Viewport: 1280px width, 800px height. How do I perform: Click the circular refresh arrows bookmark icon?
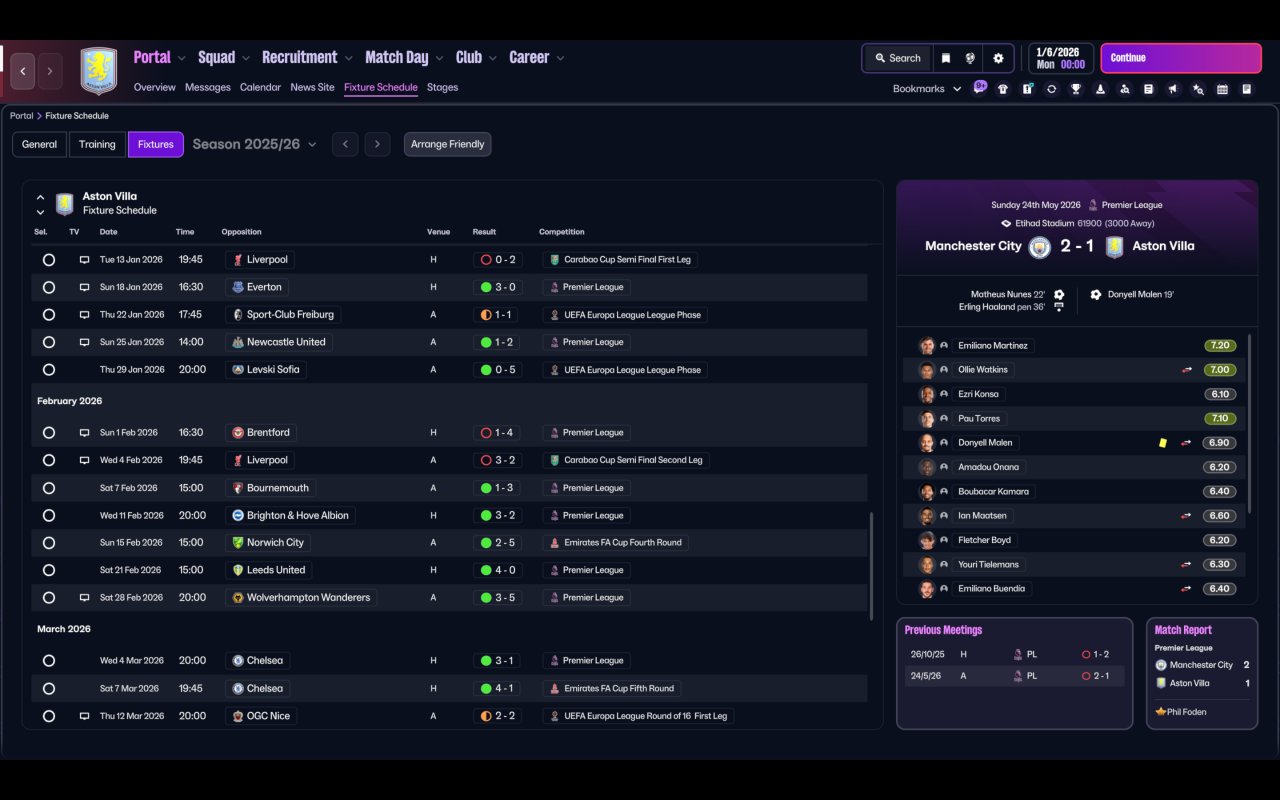point(1051,89)
